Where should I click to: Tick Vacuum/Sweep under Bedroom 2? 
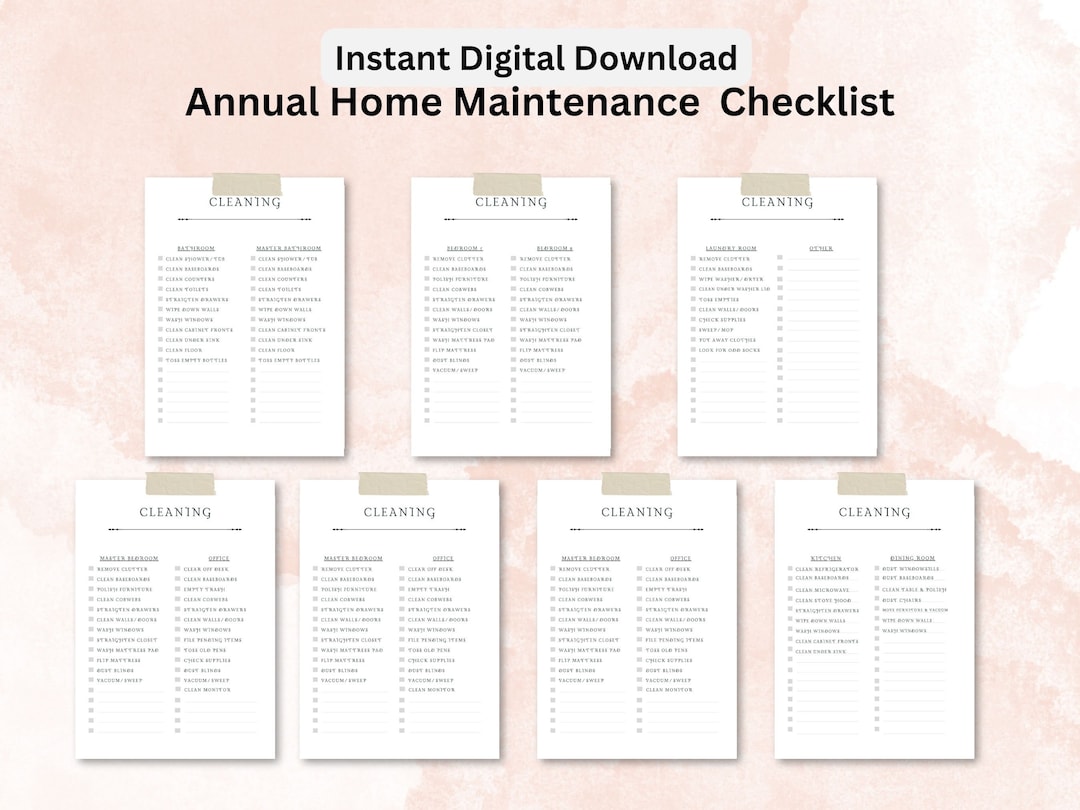click(513, 370)
